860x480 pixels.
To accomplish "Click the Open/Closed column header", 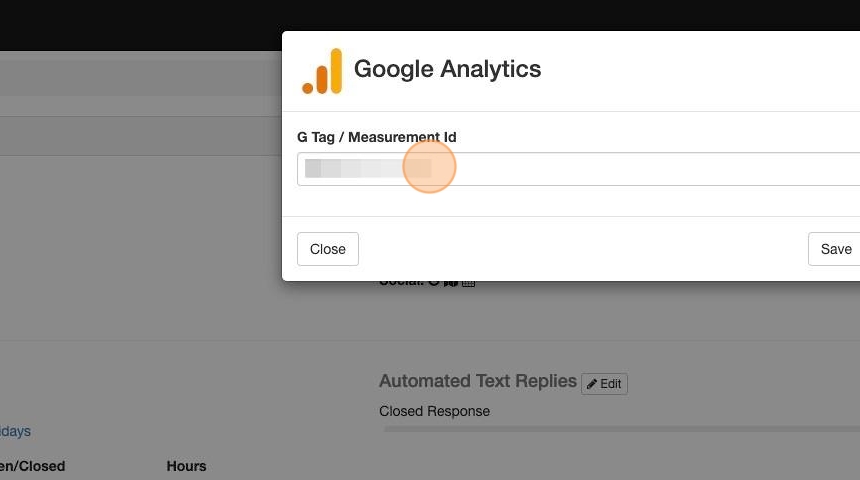I will pyautogui.click(x=32, y=466).
